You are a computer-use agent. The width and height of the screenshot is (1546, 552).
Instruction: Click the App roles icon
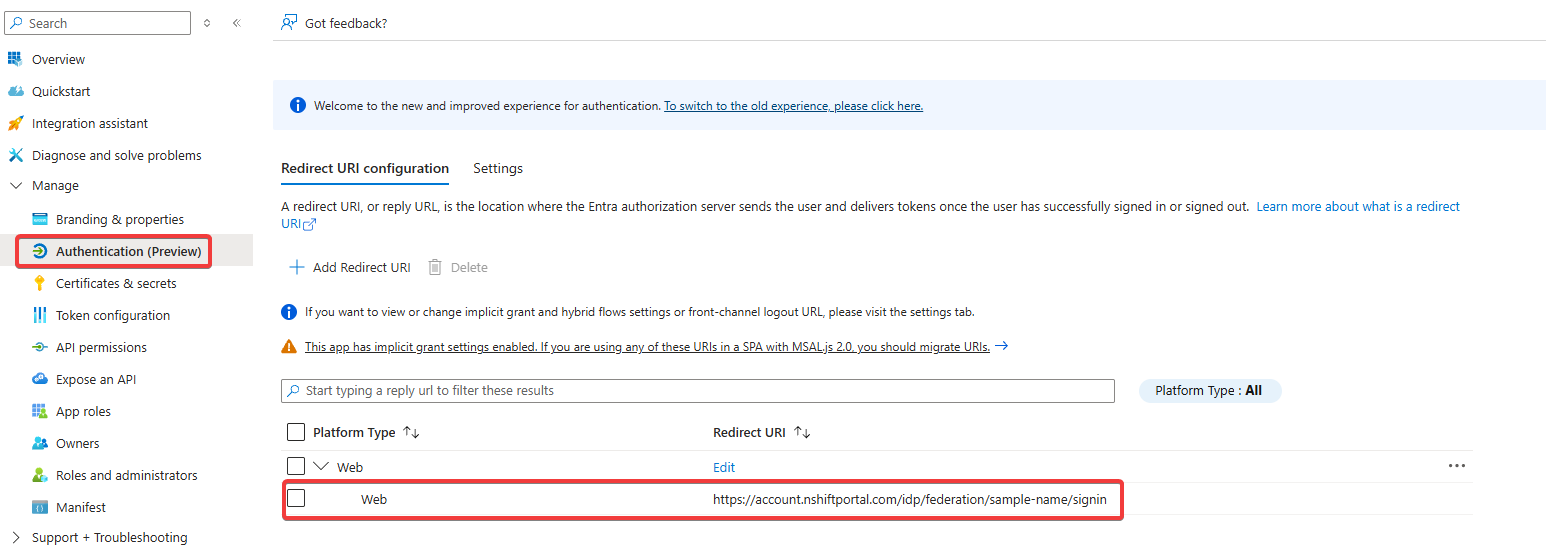pos(40,411)
